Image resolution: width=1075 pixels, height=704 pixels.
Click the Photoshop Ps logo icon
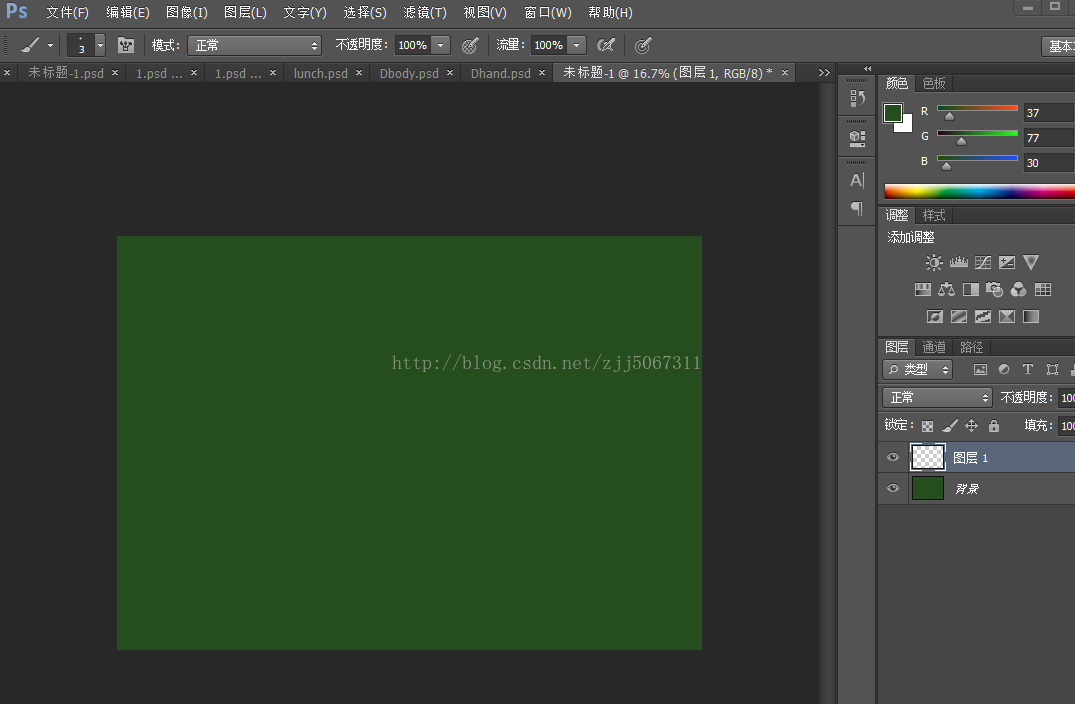[x=17, y=12]
